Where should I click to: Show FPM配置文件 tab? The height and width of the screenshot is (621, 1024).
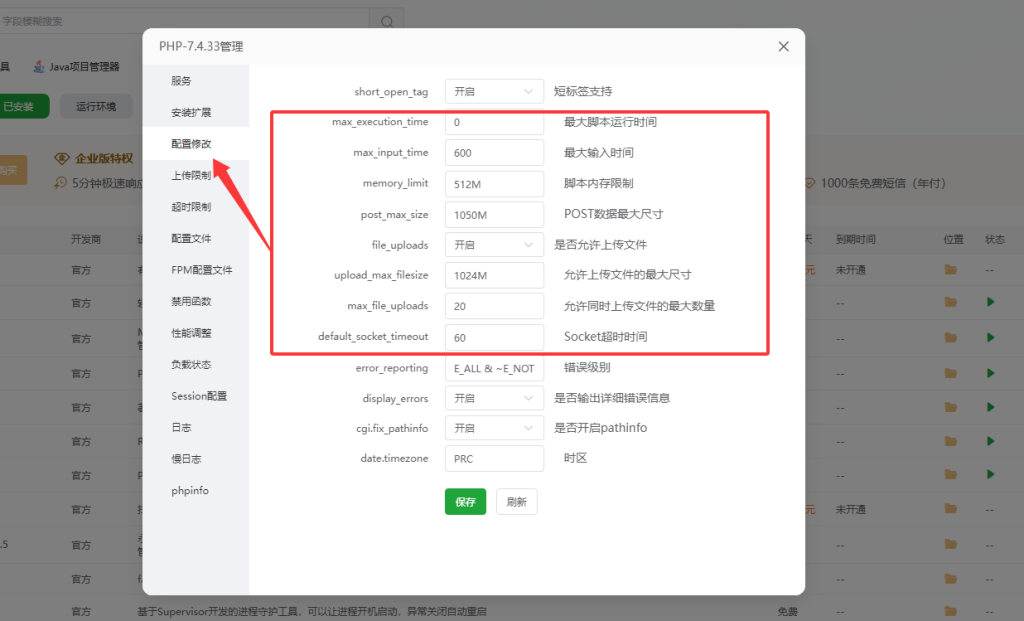(196, 270)
